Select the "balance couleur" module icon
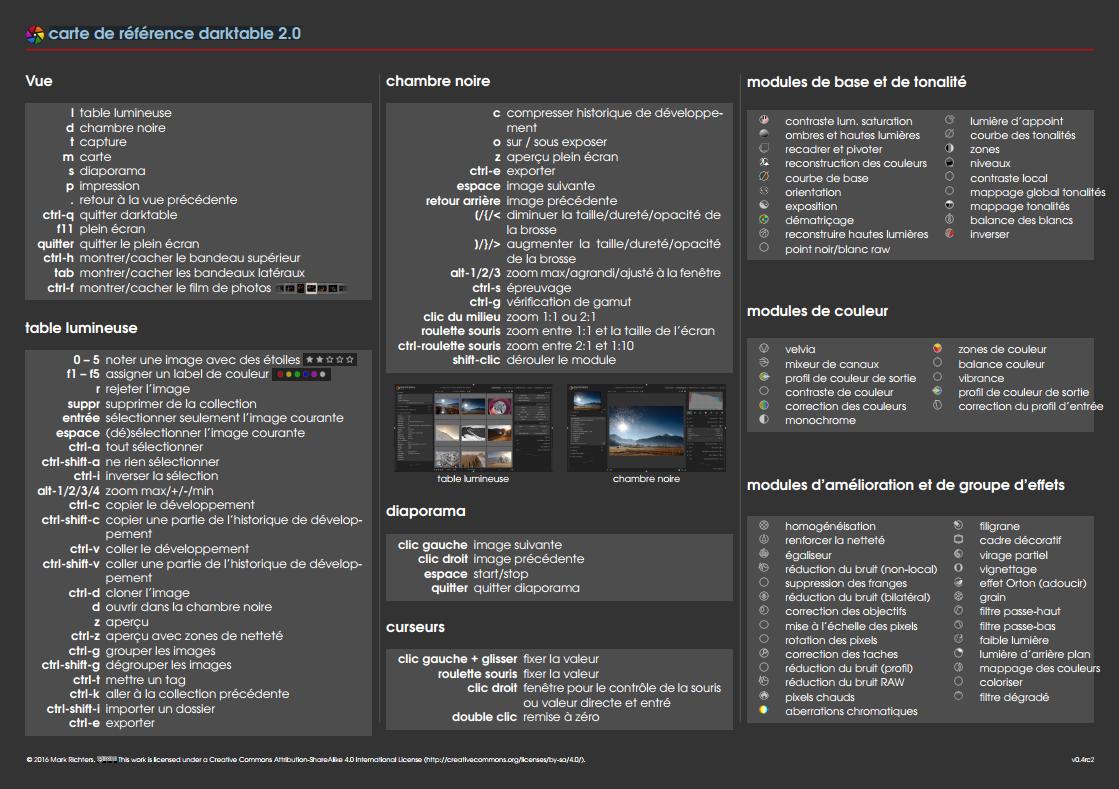The image size is (1119, 789). 937,363
